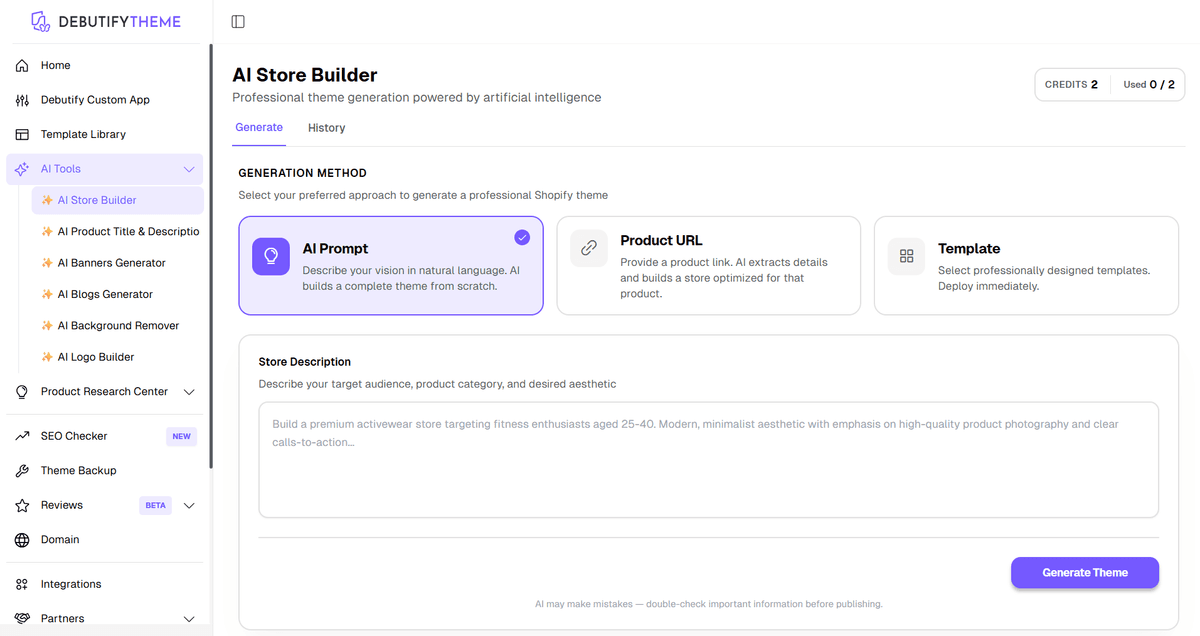Click the Template Library layout icon
This screenshot has width=1200, height=636.
[x=22, y=134]
